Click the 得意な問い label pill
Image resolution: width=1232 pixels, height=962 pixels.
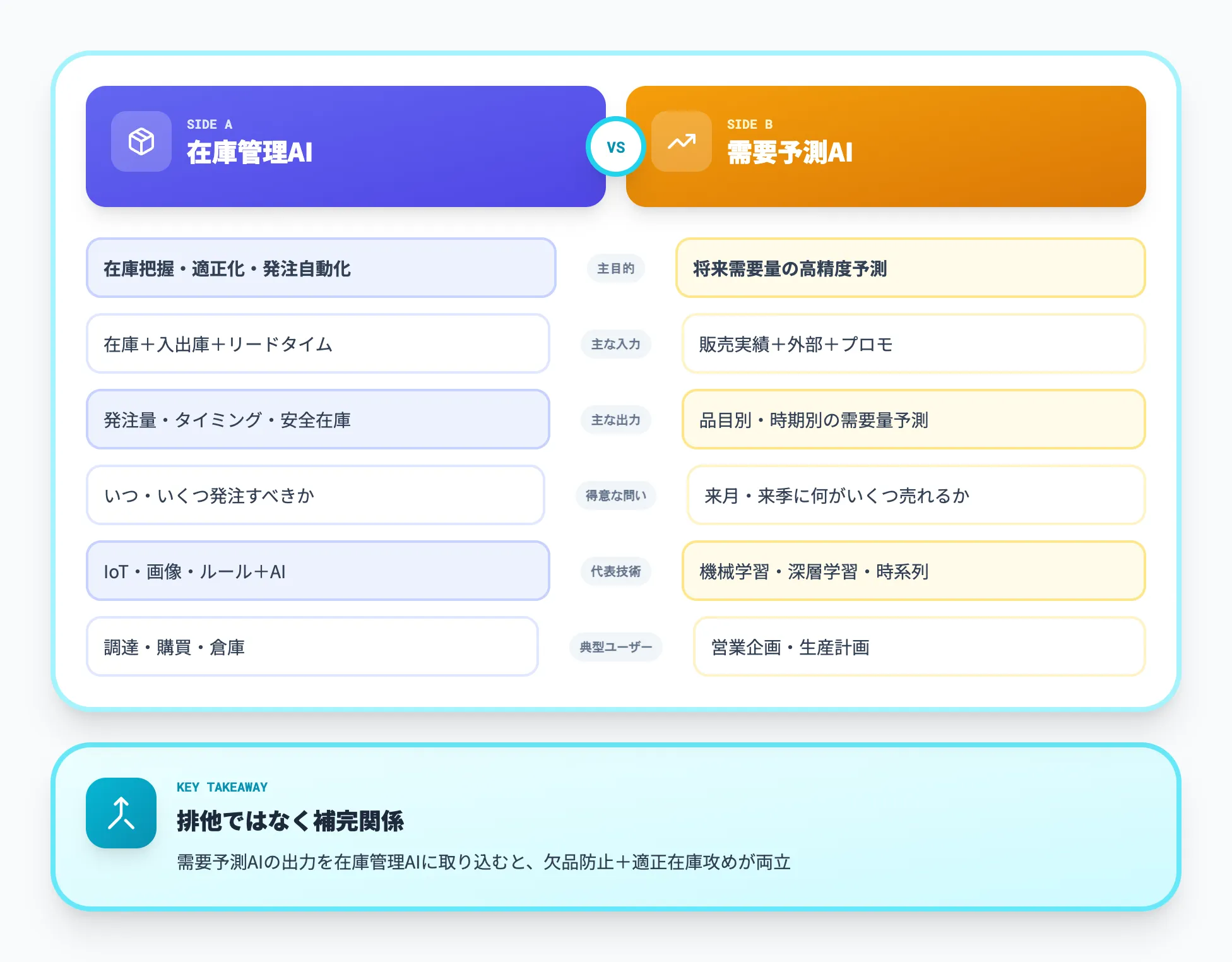pos(616,496)
